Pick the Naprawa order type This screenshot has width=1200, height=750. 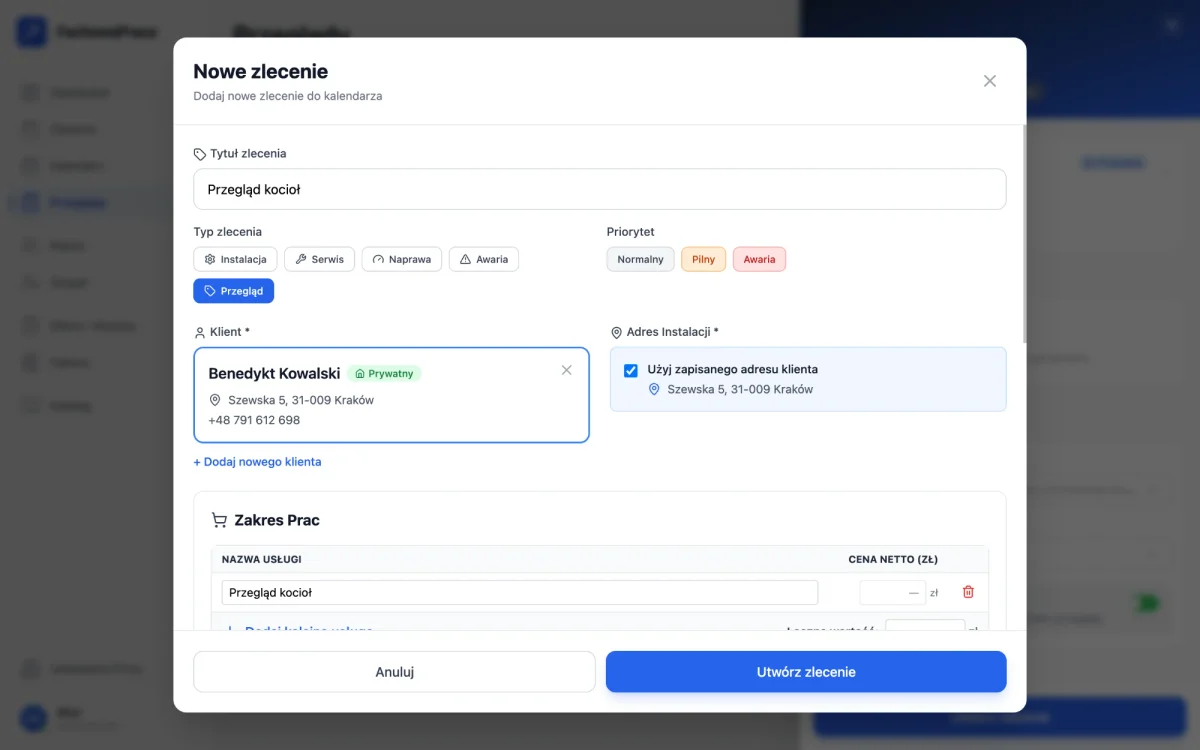pyautogui.click(x=402, y=259)
